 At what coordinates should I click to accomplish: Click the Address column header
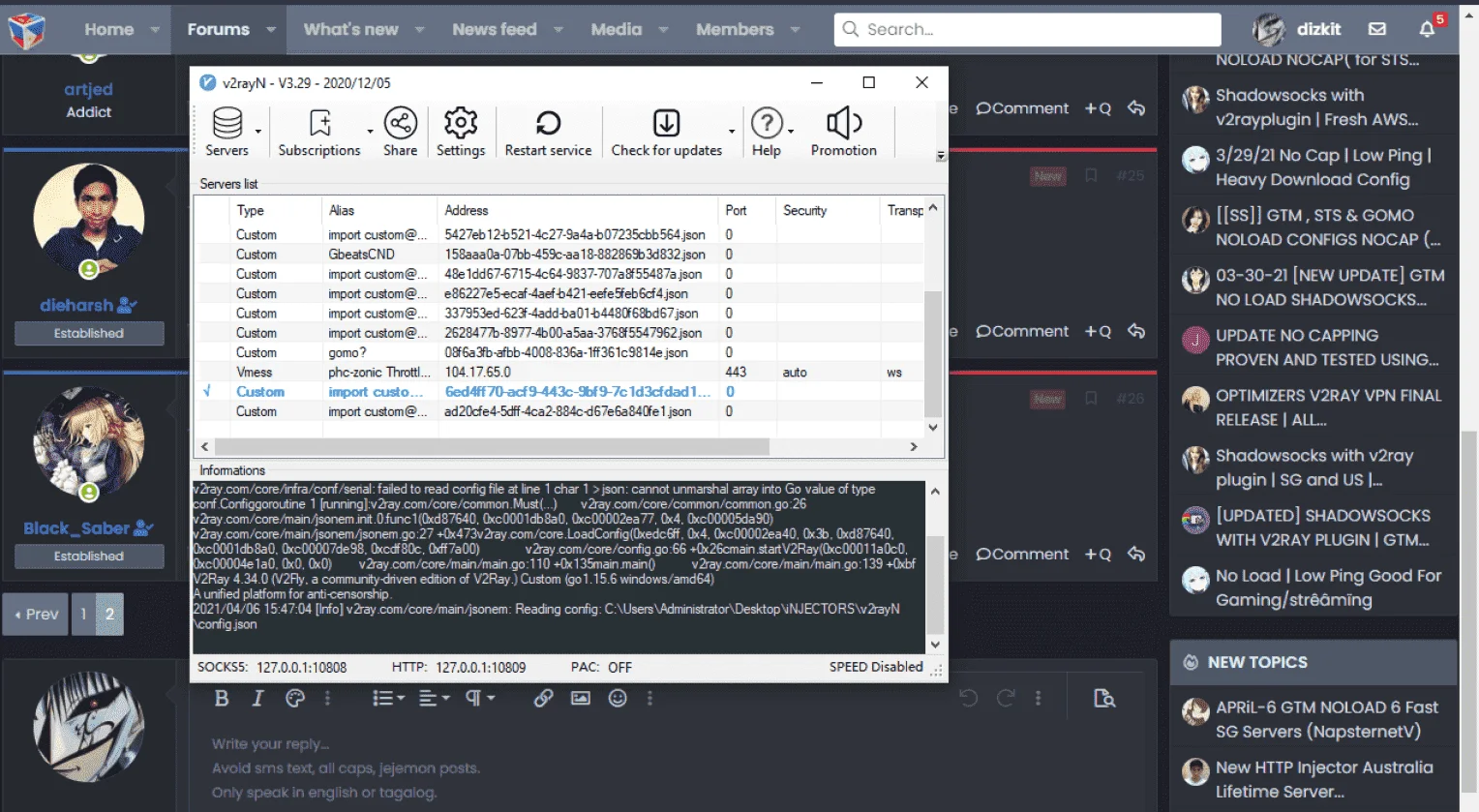(578, 210)
